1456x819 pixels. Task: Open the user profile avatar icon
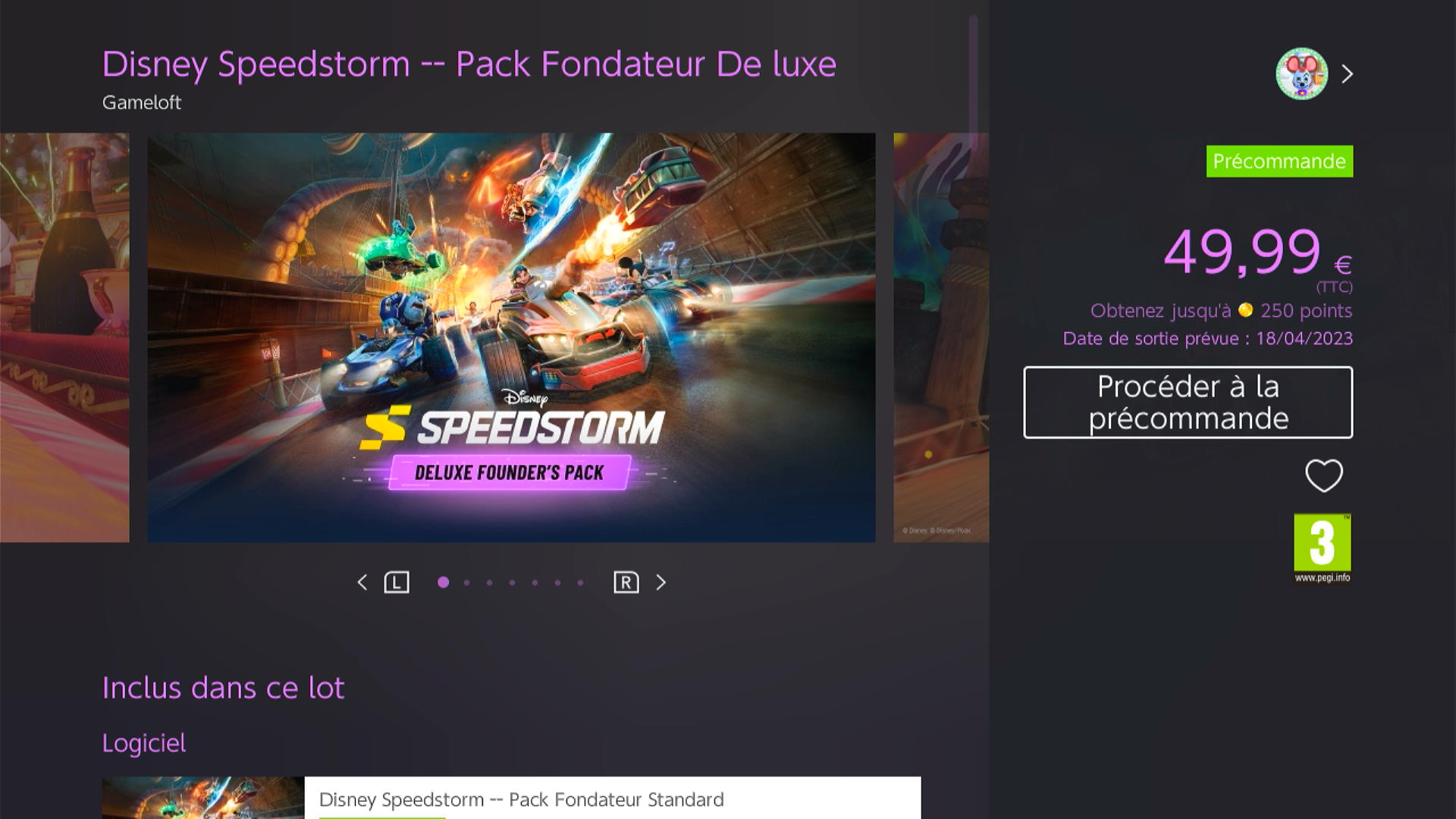click(1301, 74)
